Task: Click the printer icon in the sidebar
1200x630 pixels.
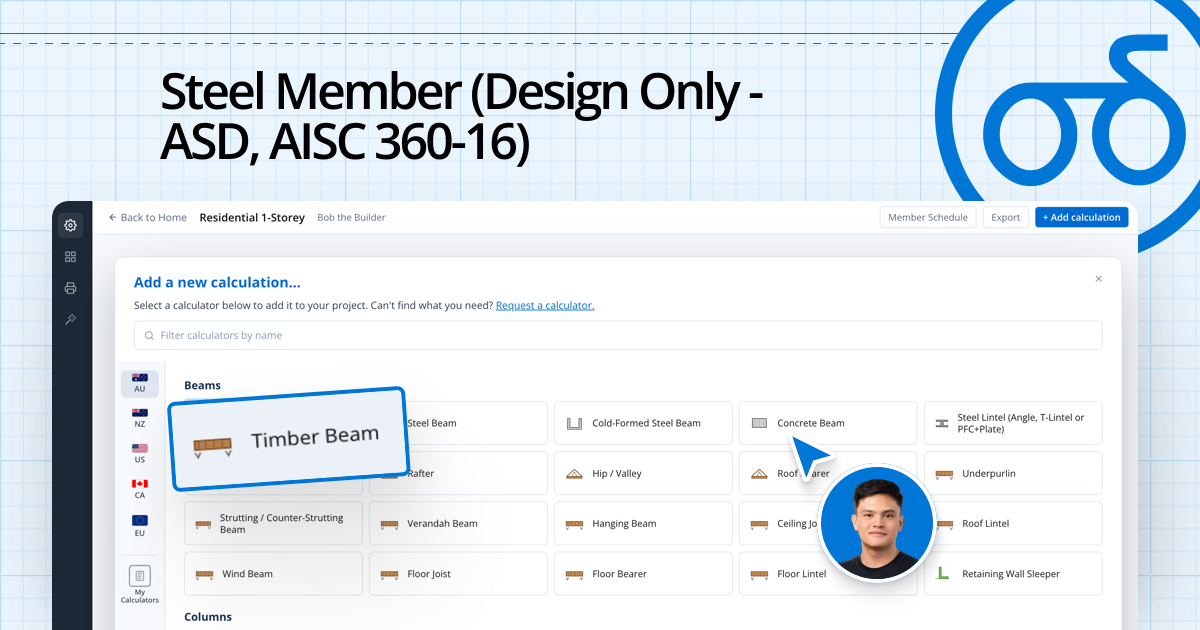Action: 70,288
